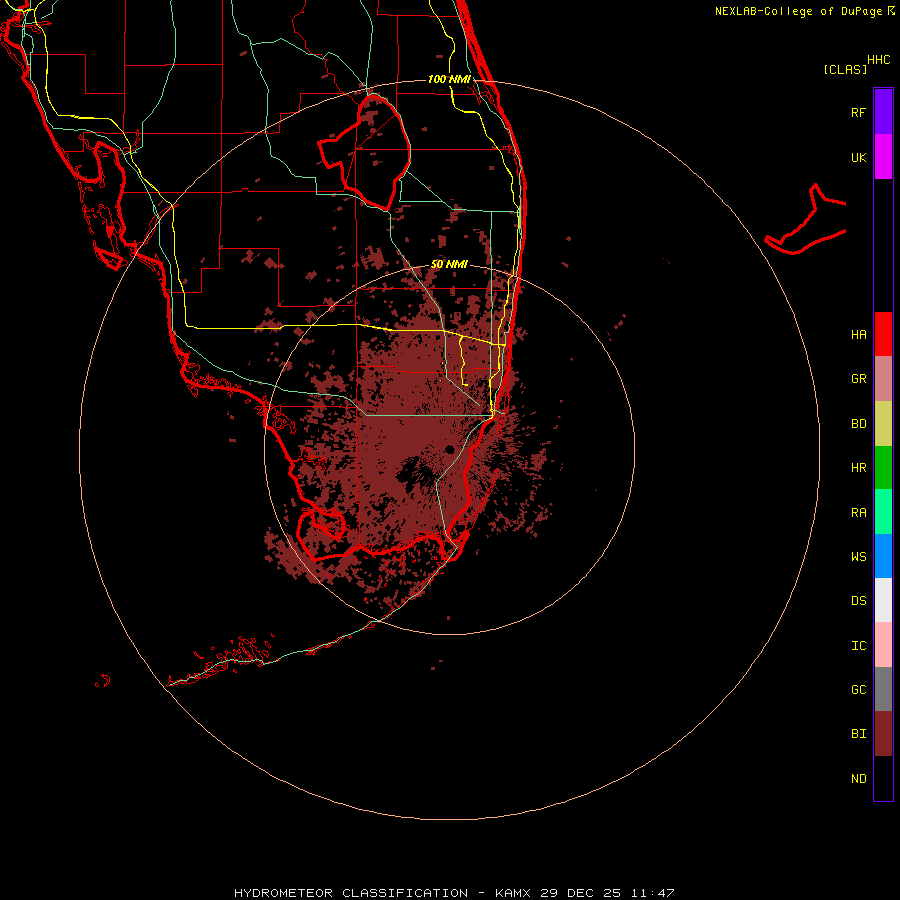Click the 11:47 timestamp

click(x=652, y=893)
